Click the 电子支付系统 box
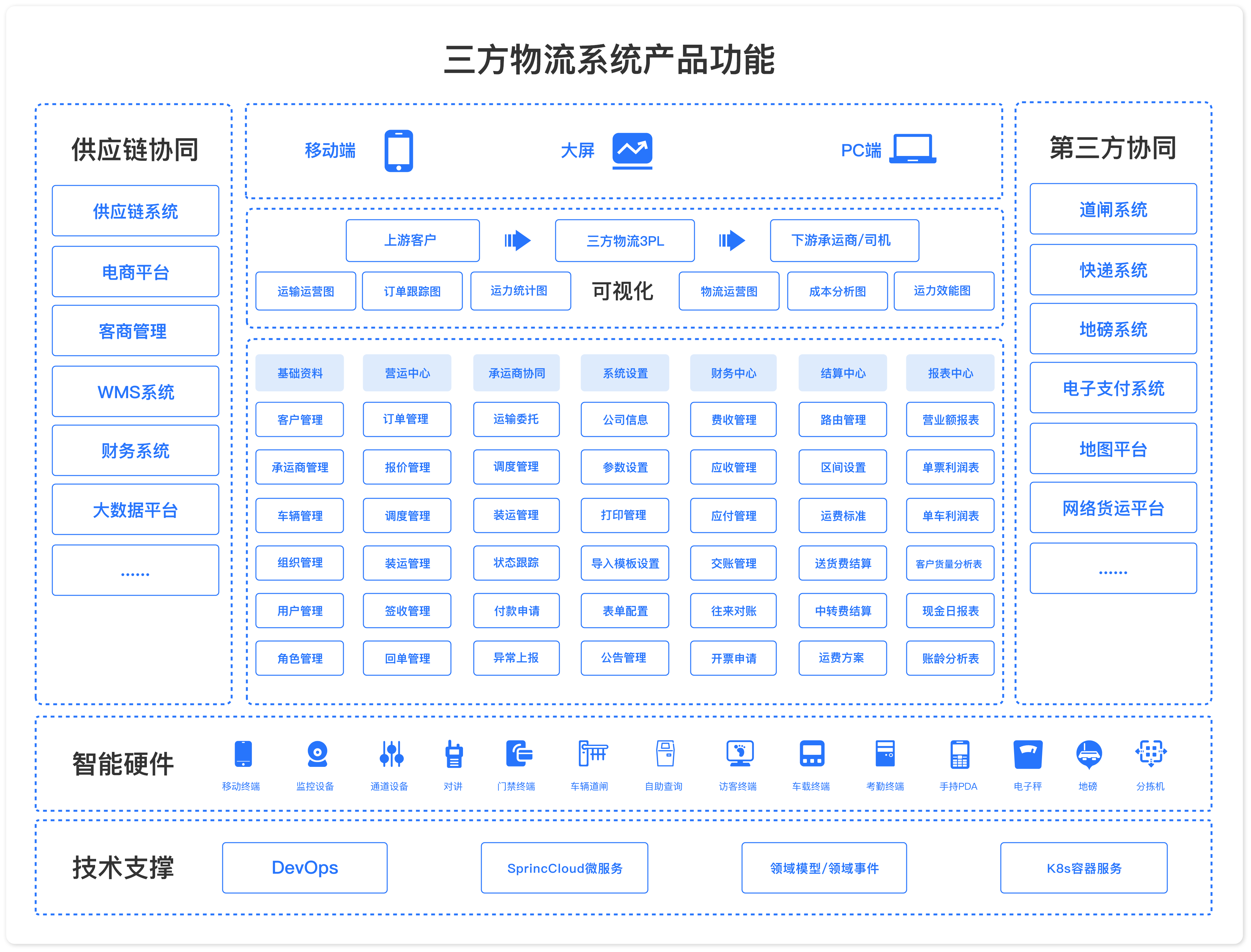The height and width of the screenshot is (952, 1251). tap(1113, 388)
